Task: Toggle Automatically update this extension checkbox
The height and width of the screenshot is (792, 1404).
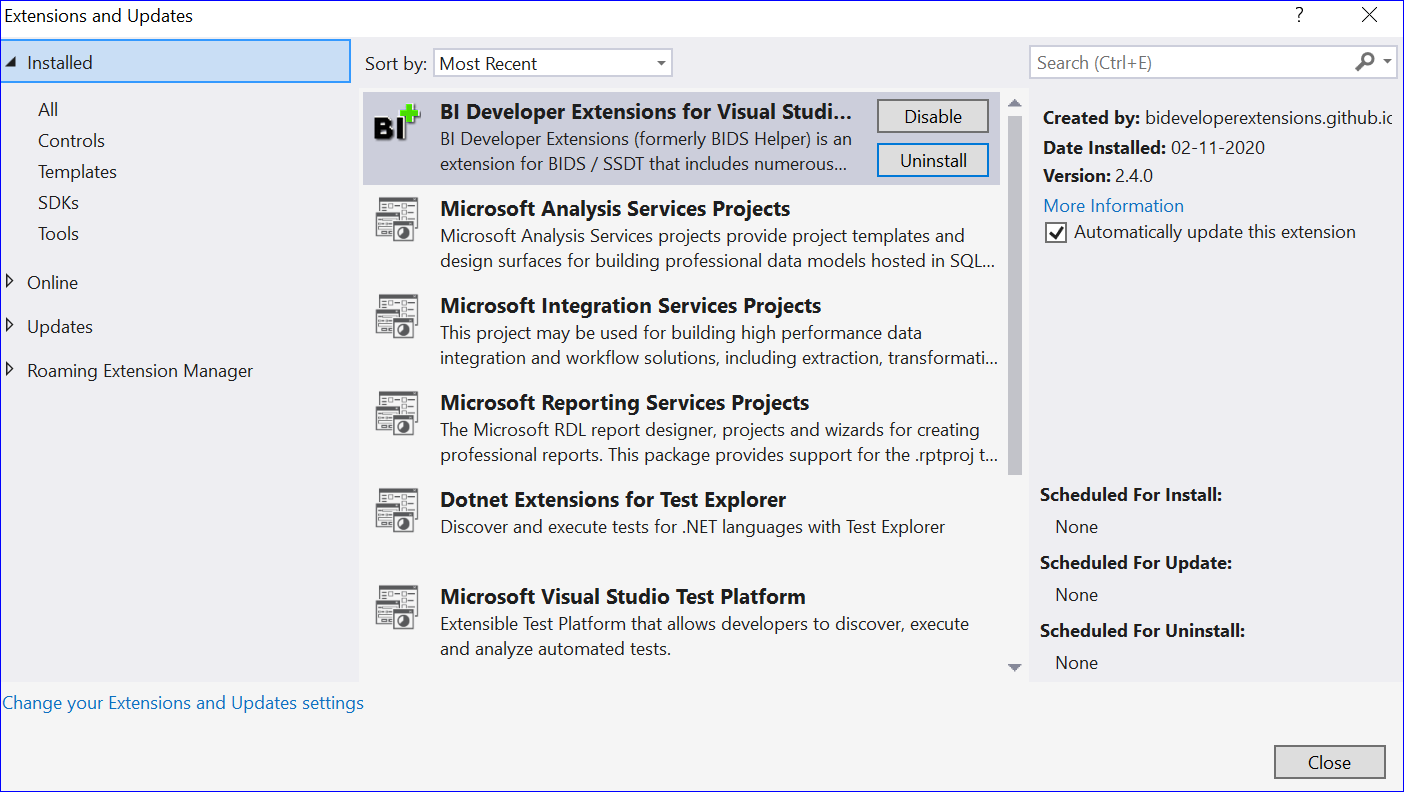Action: tap(1055, 232)
